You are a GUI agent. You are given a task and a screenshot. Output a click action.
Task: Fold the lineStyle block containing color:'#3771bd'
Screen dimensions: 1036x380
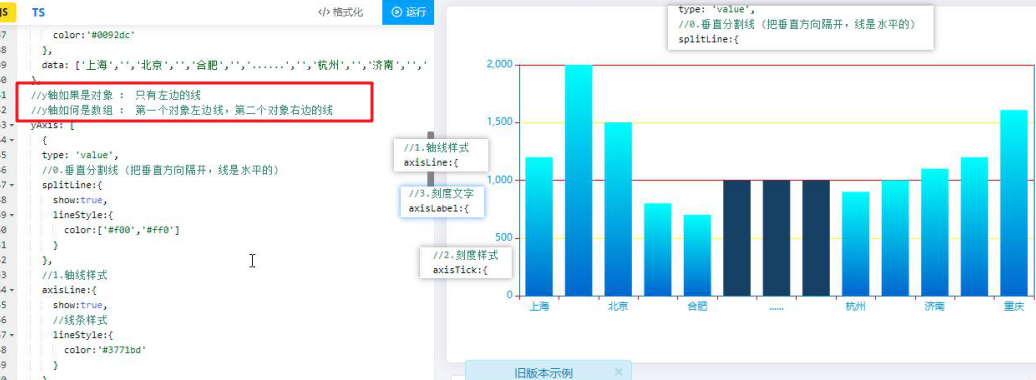point(12,335)
